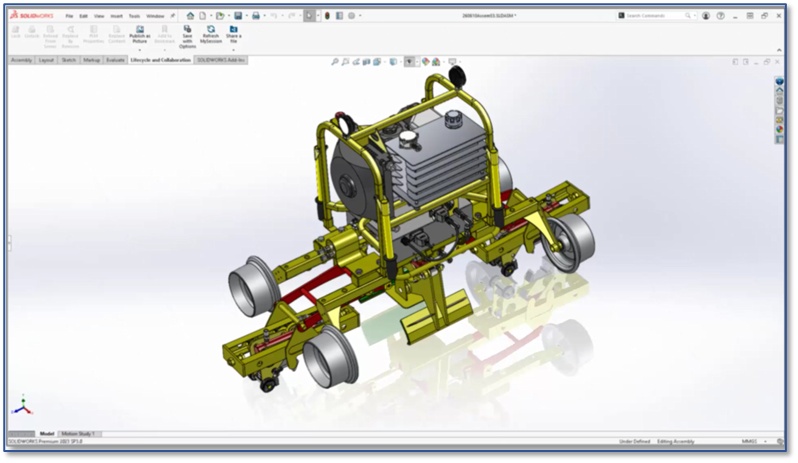
Task: Click Share a file
Action: coord(234,34)
